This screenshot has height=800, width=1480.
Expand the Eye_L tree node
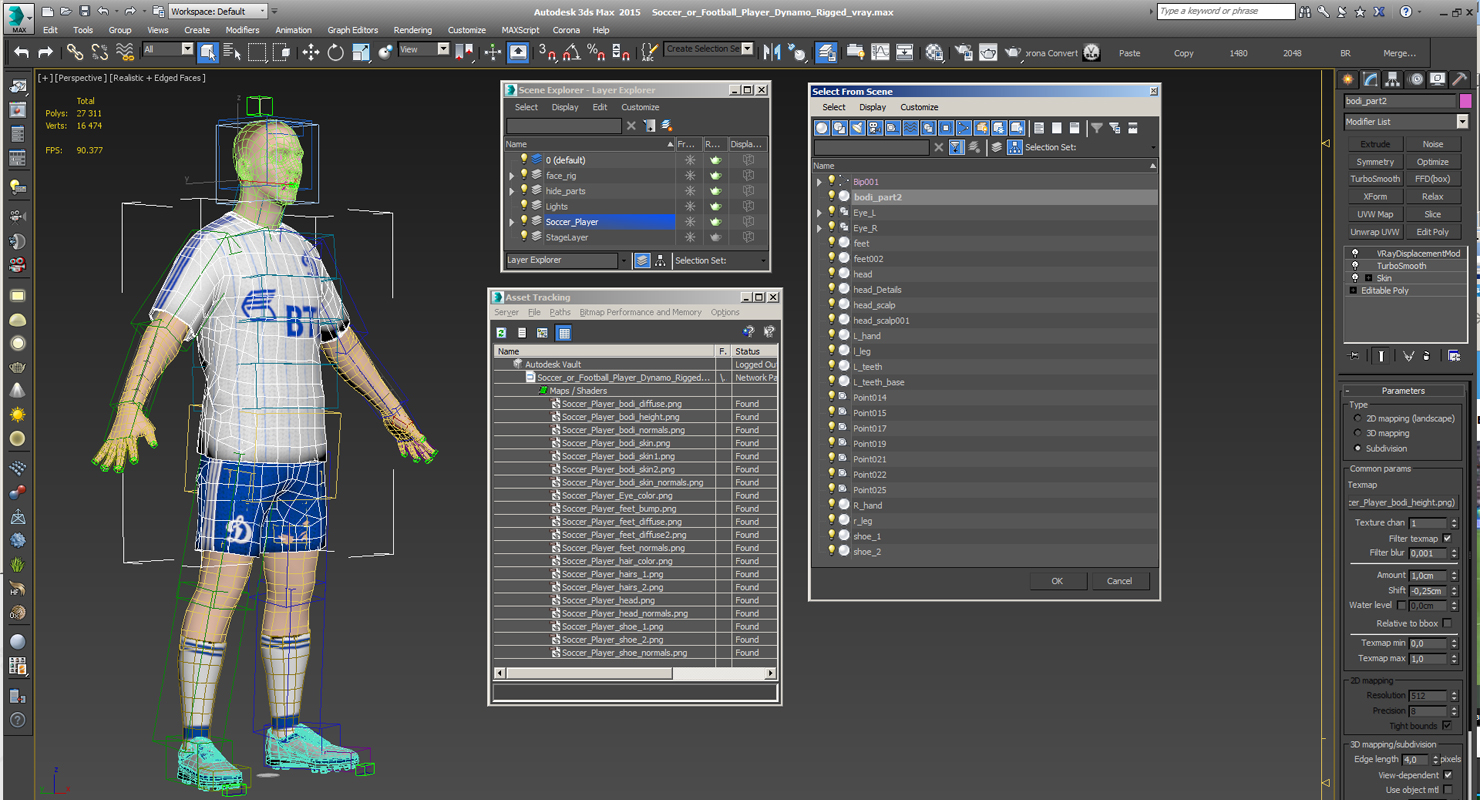(x=819, y=213)
